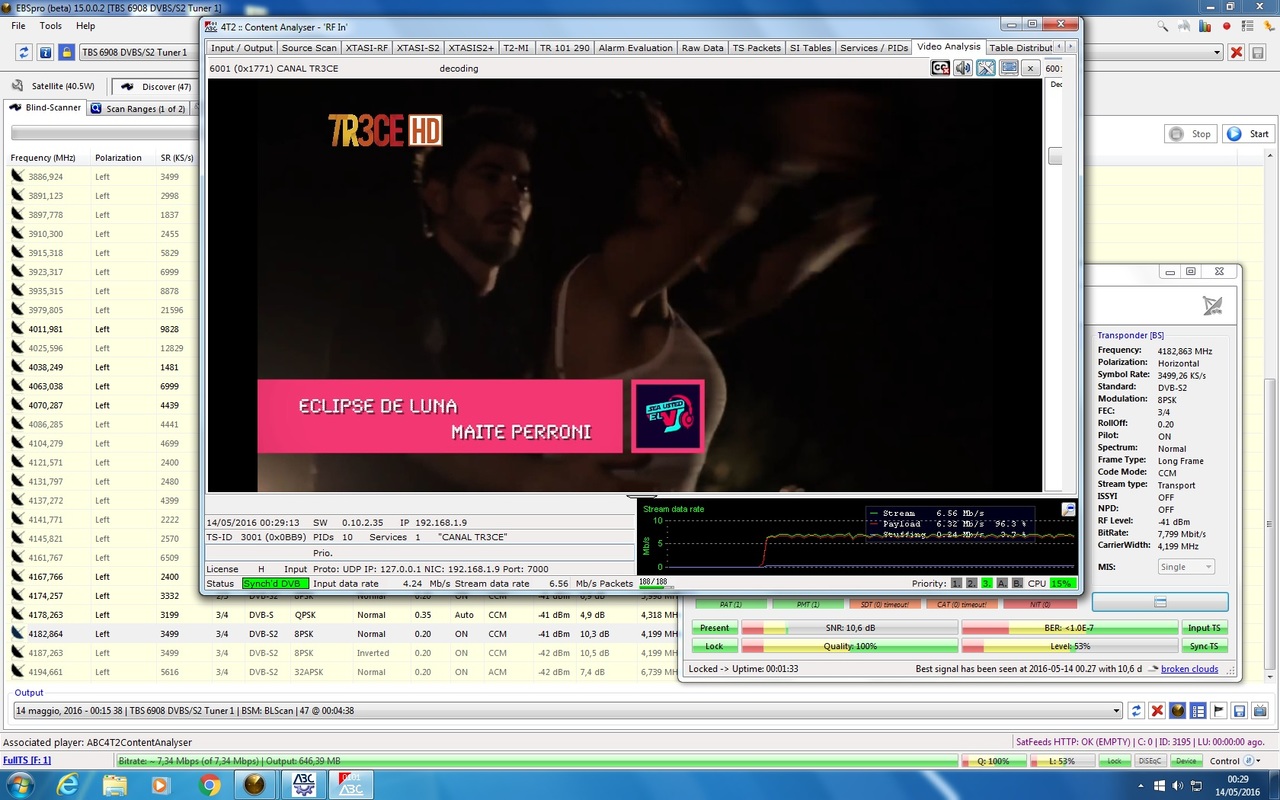The image size is (1280, 800).
Task: Toggle the padlock lock icon in EBSpro toolbar
Action: click(x=66, y=52)
